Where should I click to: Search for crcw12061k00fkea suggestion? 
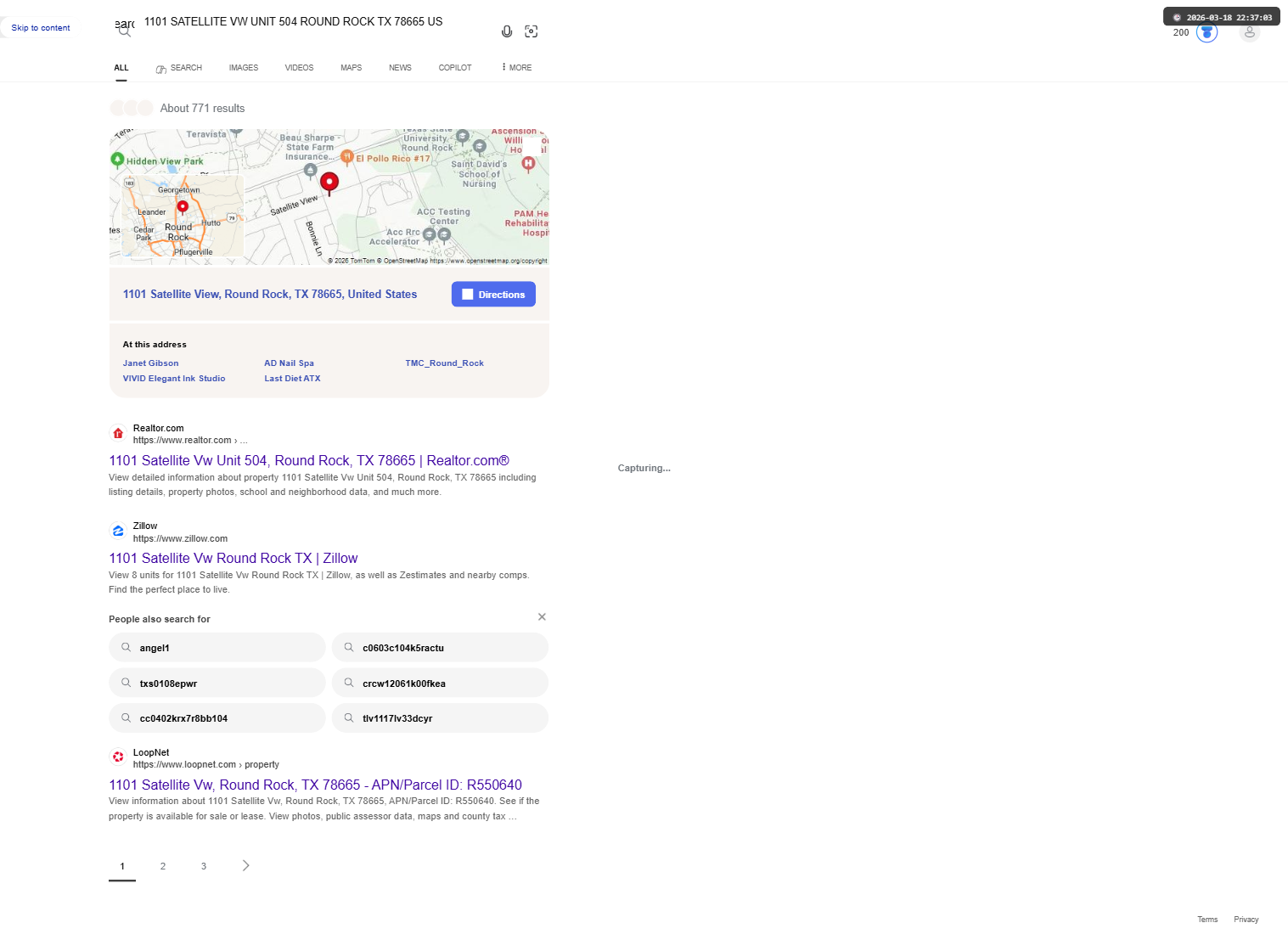[440, 683]
